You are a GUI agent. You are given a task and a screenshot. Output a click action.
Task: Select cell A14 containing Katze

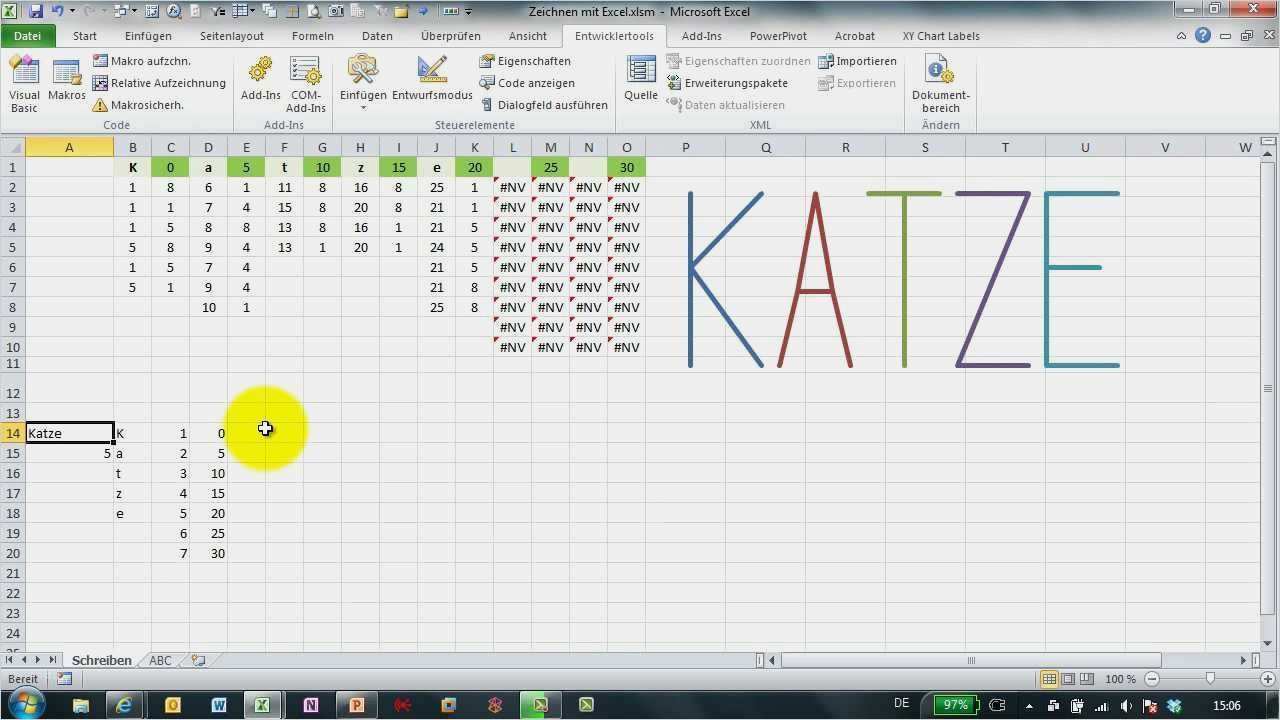69,433
